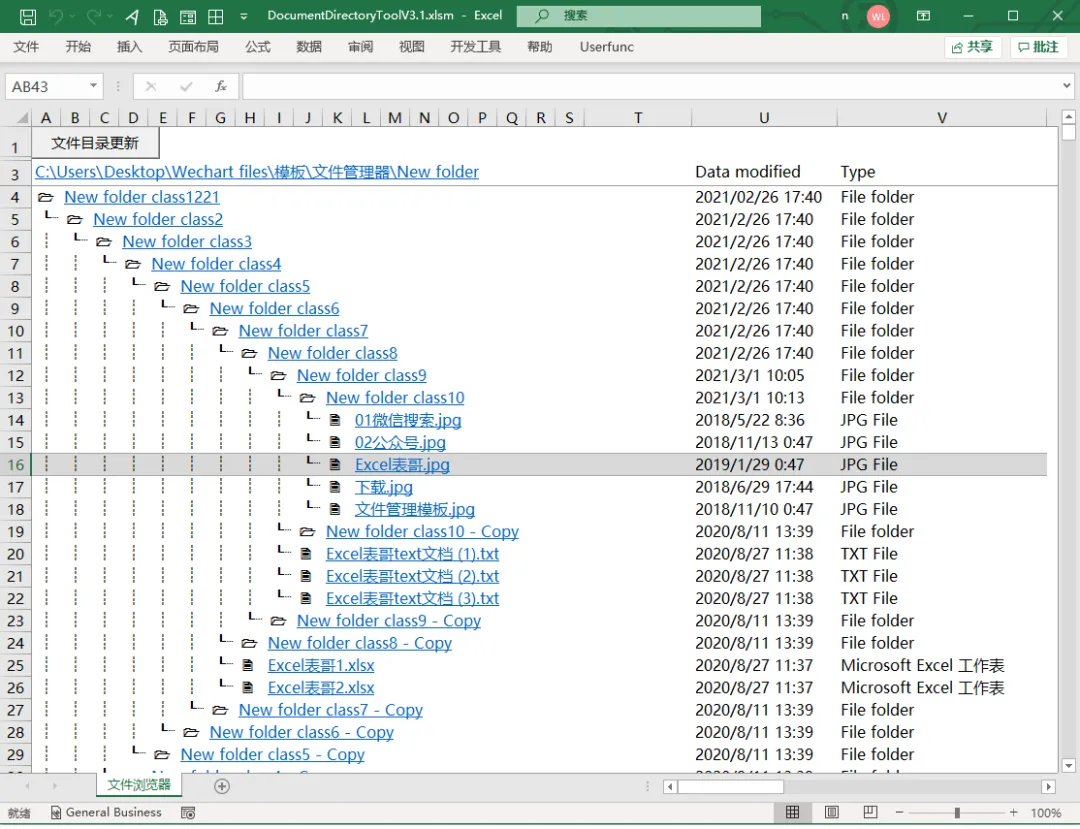Click file icon beside 02公众号.jpg
Viewport: 1080px width, 829px height.
point(335,442)
